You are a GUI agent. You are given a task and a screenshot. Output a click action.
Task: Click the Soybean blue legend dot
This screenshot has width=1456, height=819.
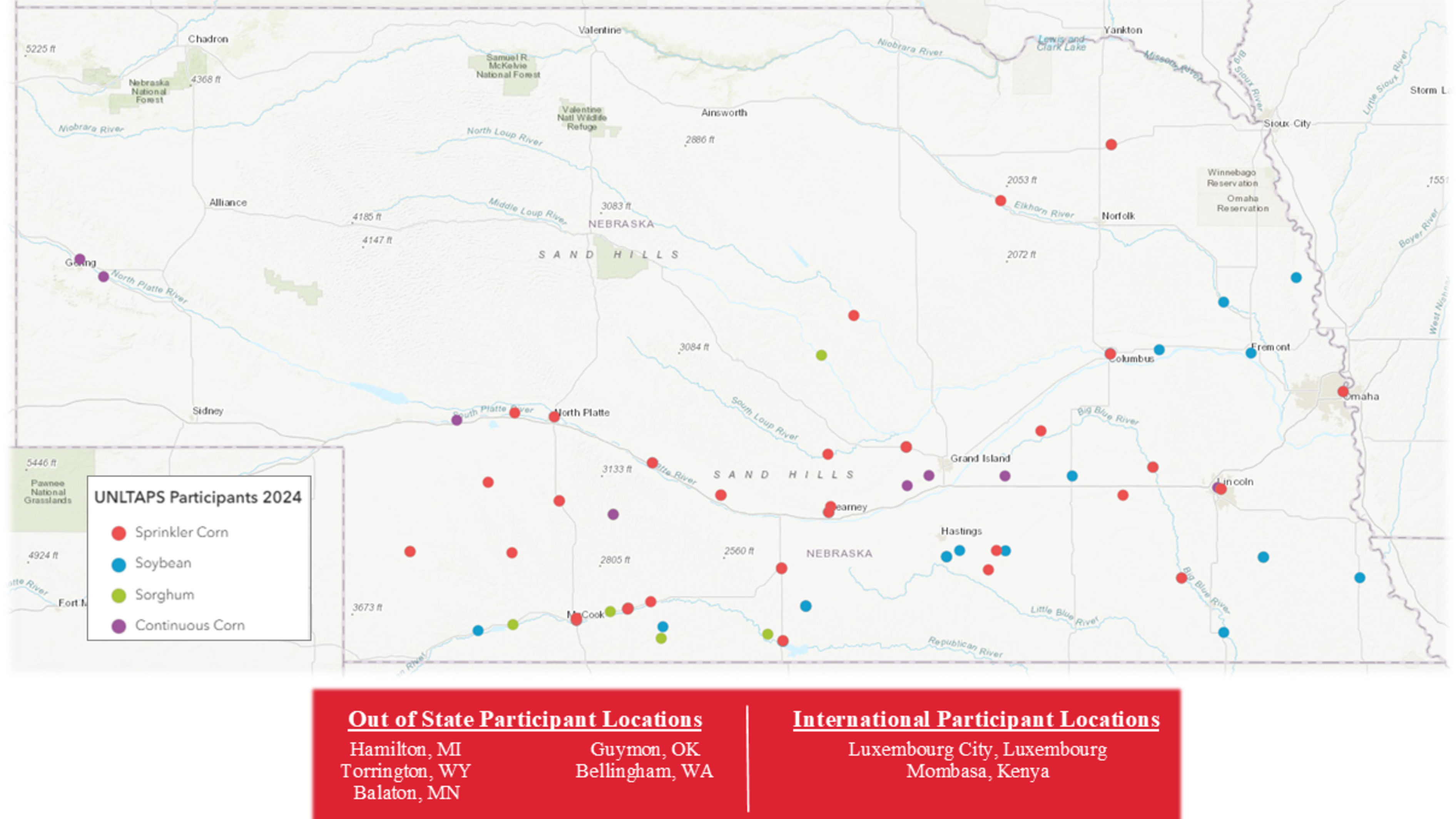[119, 564]
